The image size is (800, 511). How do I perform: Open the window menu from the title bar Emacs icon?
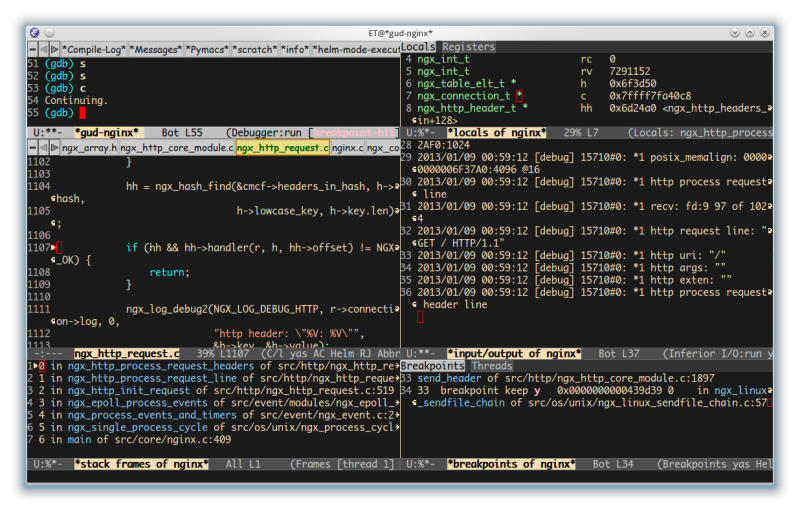point(35,33)
